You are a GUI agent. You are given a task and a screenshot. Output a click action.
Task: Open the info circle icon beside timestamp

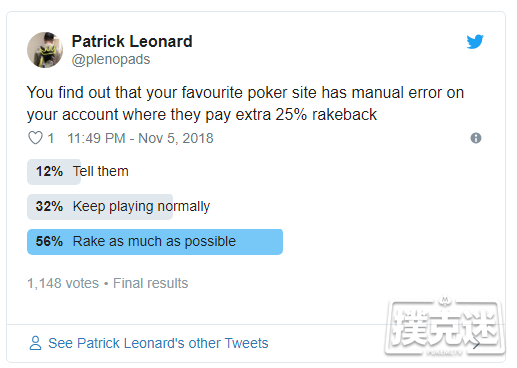click(476, 138)
